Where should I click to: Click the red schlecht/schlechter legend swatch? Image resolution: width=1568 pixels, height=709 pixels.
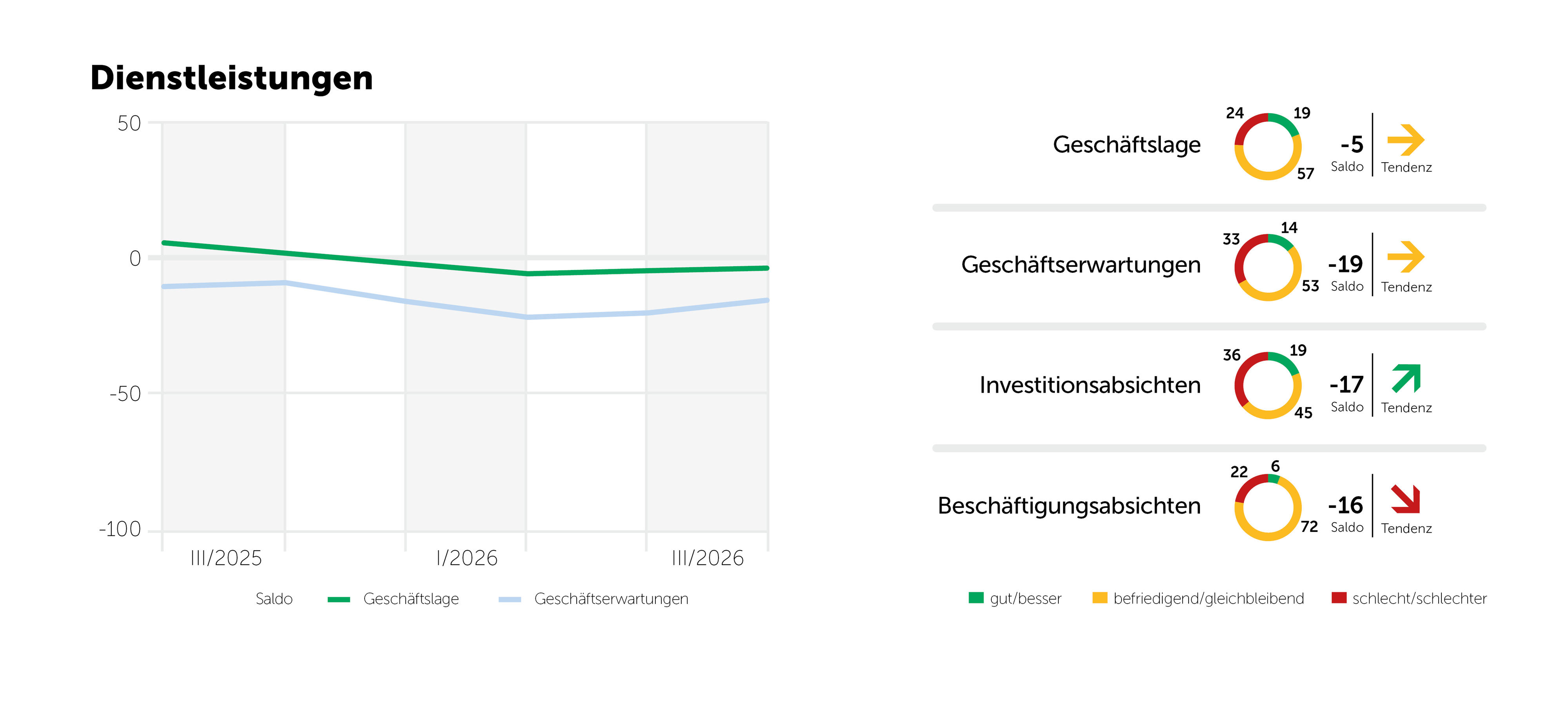pos(1339,598)
